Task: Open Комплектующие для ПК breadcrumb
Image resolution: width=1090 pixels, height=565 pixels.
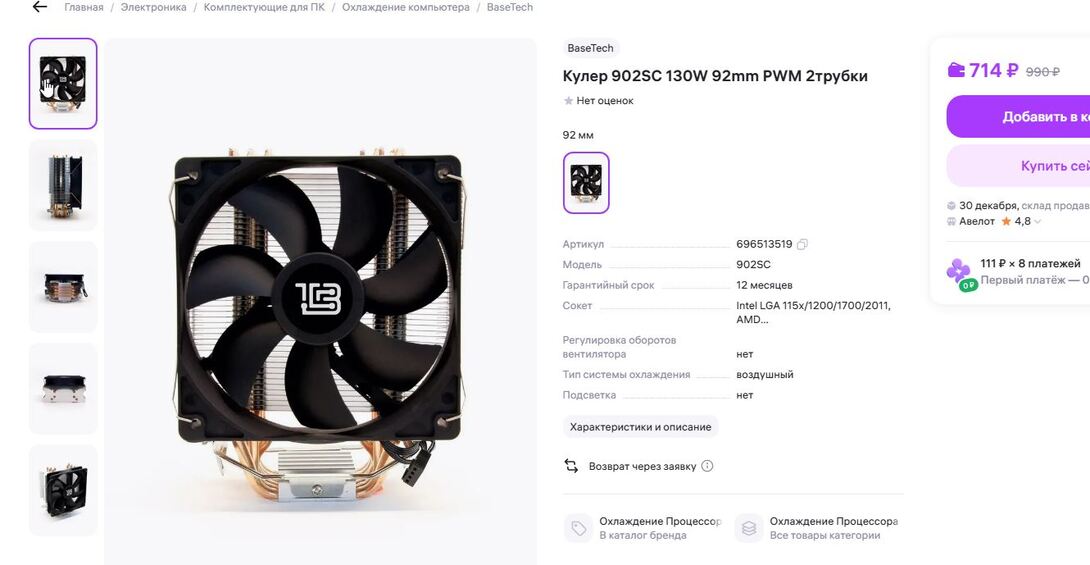Action: [x=264, y=7]
